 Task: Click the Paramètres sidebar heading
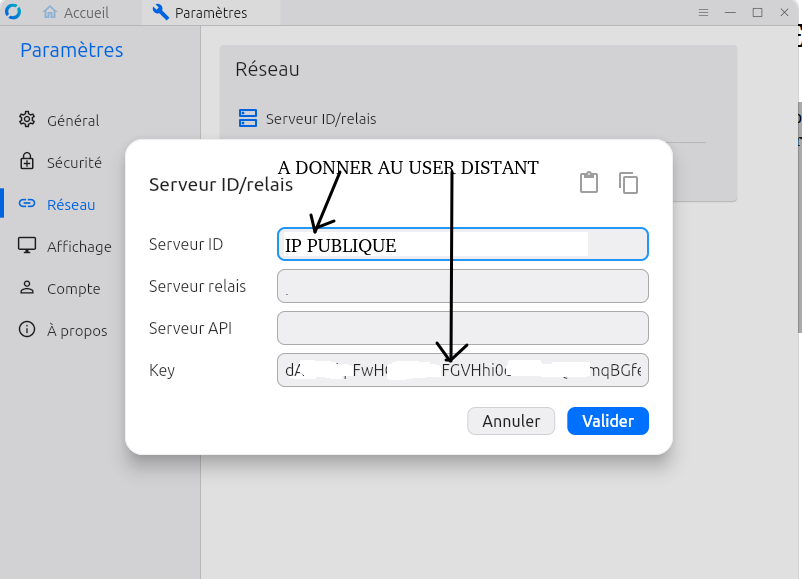pos(72,50)
